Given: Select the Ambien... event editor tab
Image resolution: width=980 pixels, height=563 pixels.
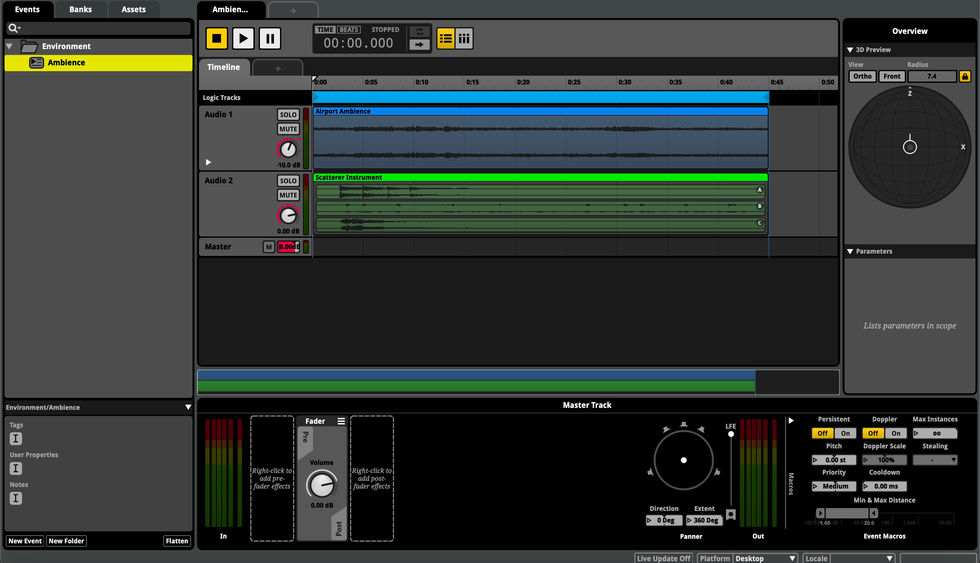Looking at the screenshot, I should 231,9.
